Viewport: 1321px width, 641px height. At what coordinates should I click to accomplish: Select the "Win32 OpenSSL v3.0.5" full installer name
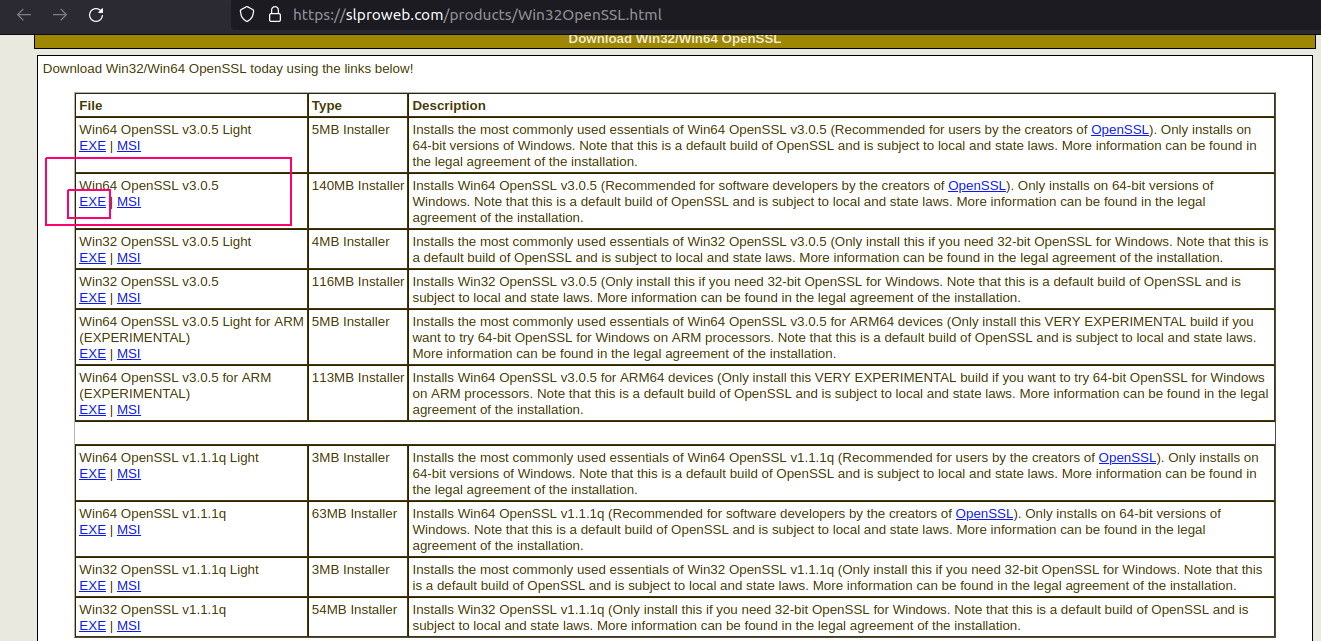(x=148, y=282)
